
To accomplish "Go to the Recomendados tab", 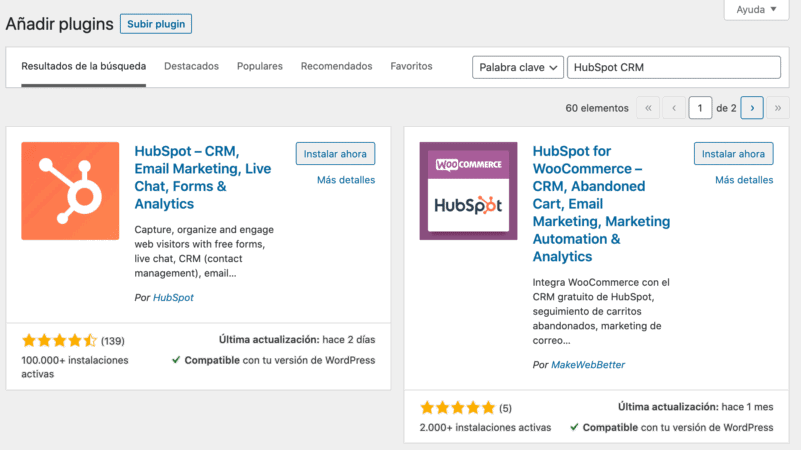I will 336,66.
